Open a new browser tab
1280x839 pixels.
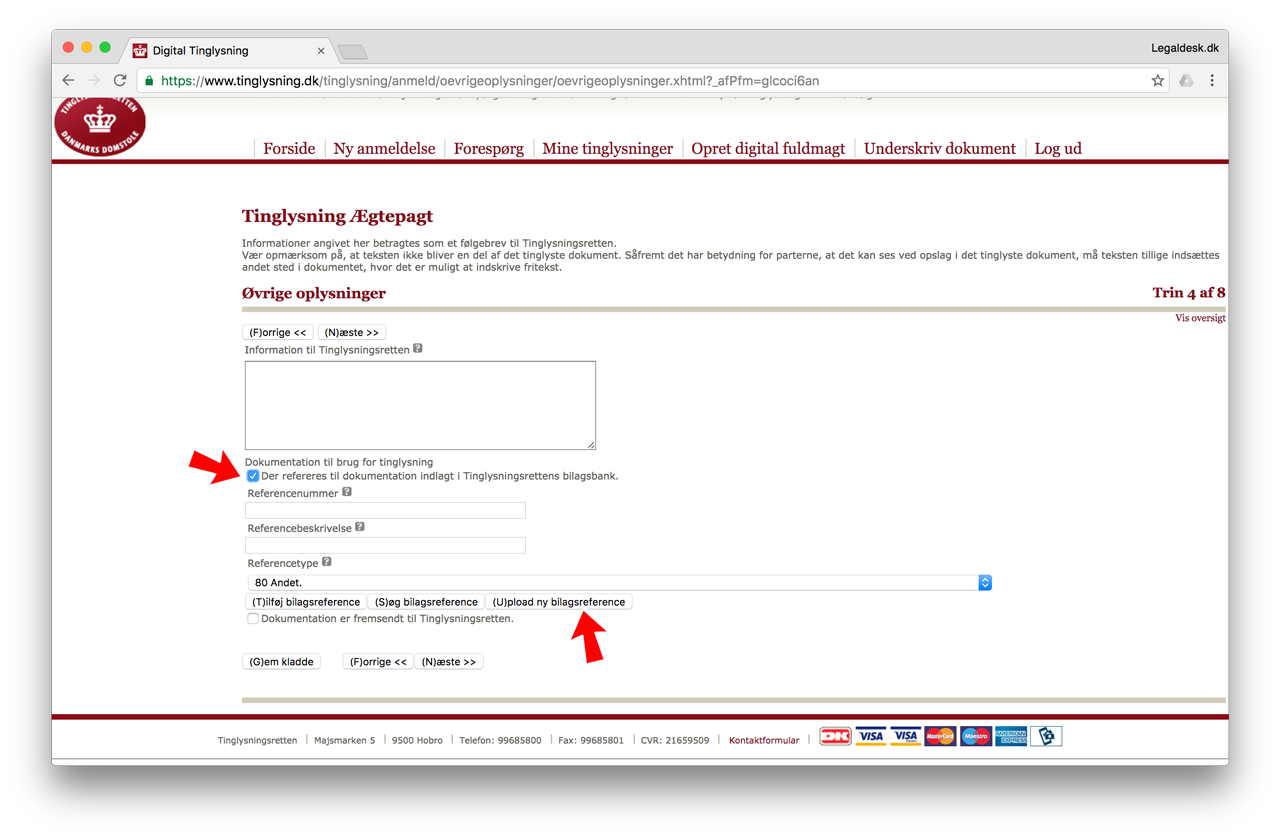coord(353,52)
